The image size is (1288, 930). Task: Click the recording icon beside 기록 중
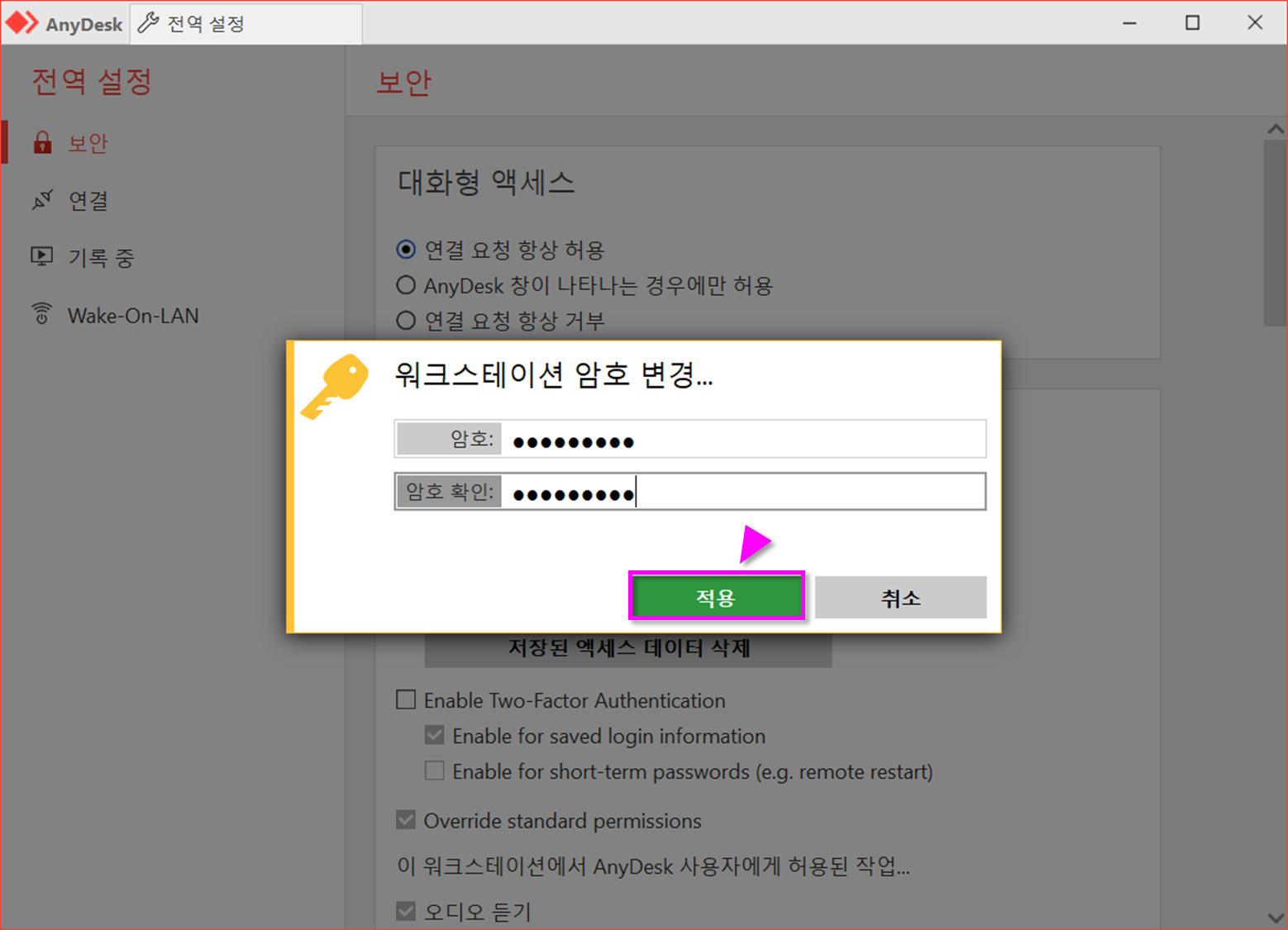[42, 257]
